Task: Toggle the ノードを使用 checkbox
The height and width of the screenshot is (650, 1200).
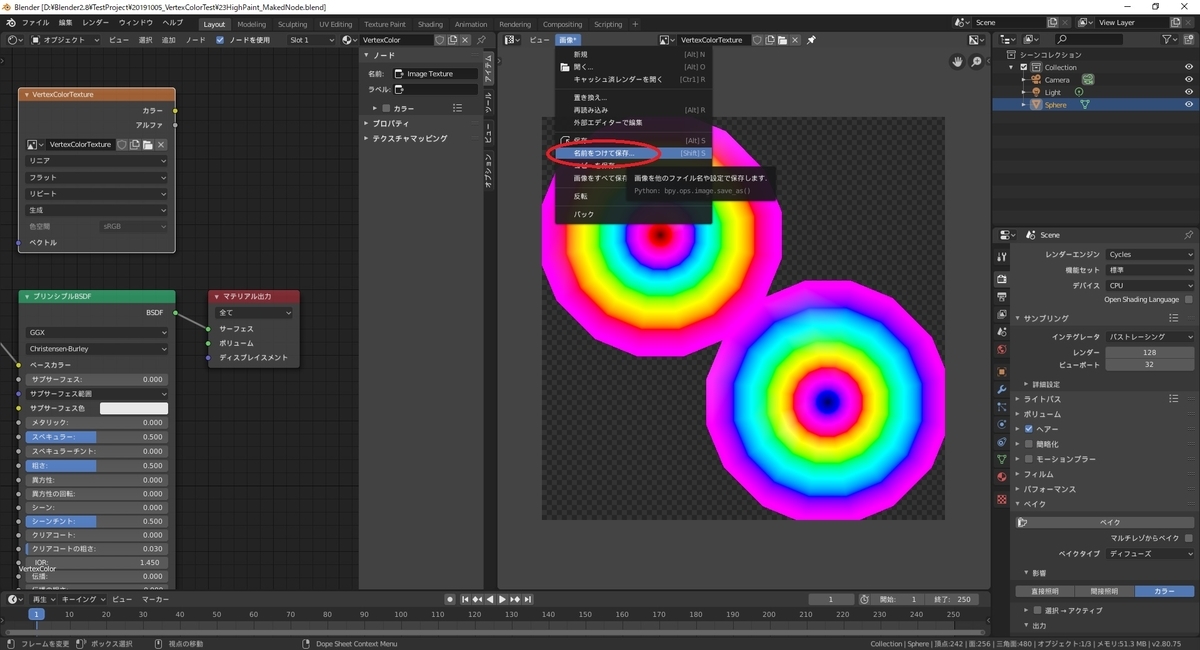Action: point(220,40)
